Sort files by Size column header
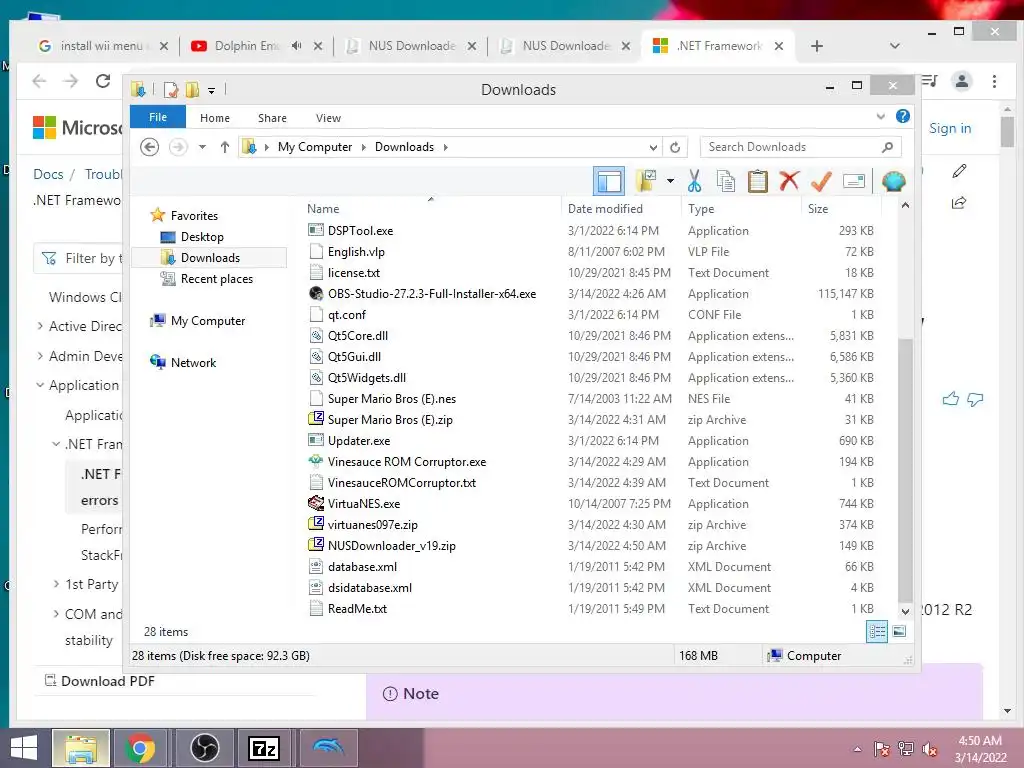1024x768 pixels. click(818, 209)
